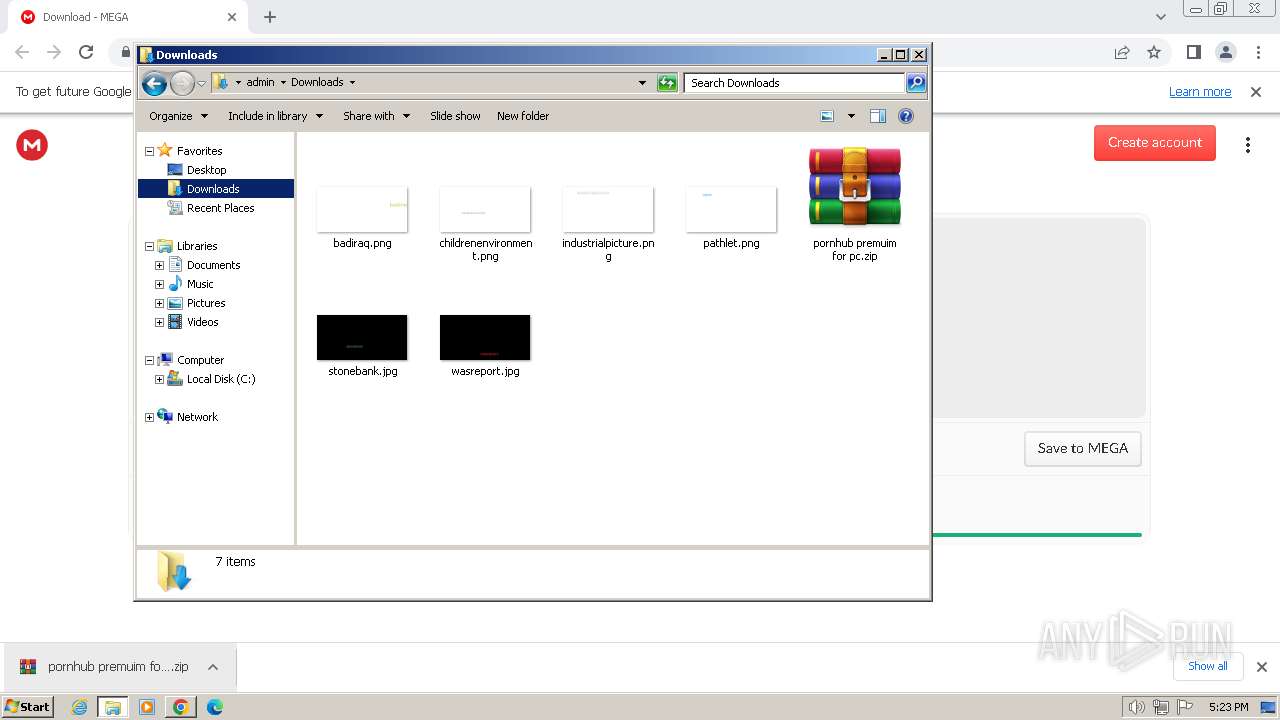Open Chrome three-dot menu
This screenshot has height=720, width=1280.
click(x=1258, y=52)
